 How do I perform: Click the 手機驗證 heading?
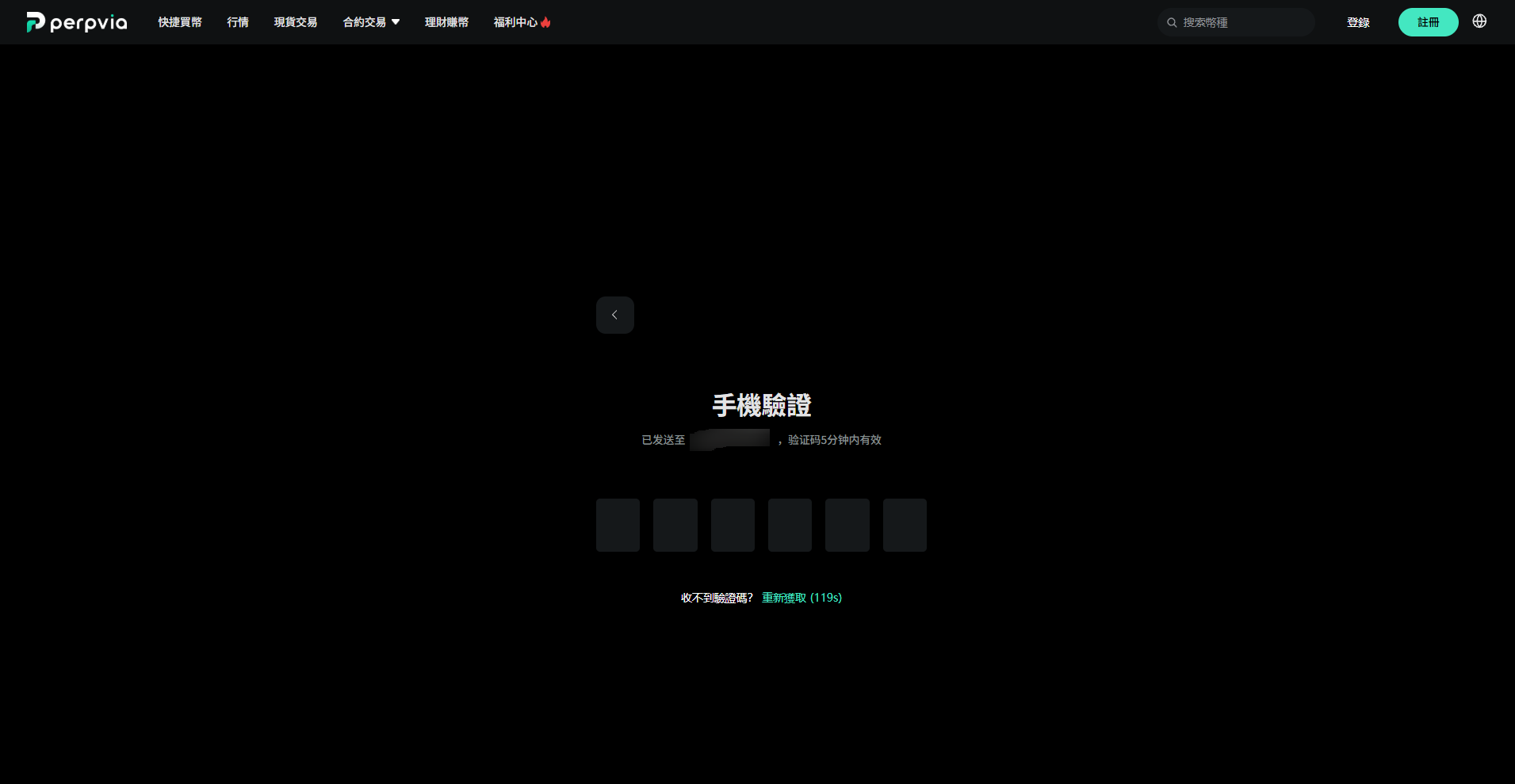761,405
